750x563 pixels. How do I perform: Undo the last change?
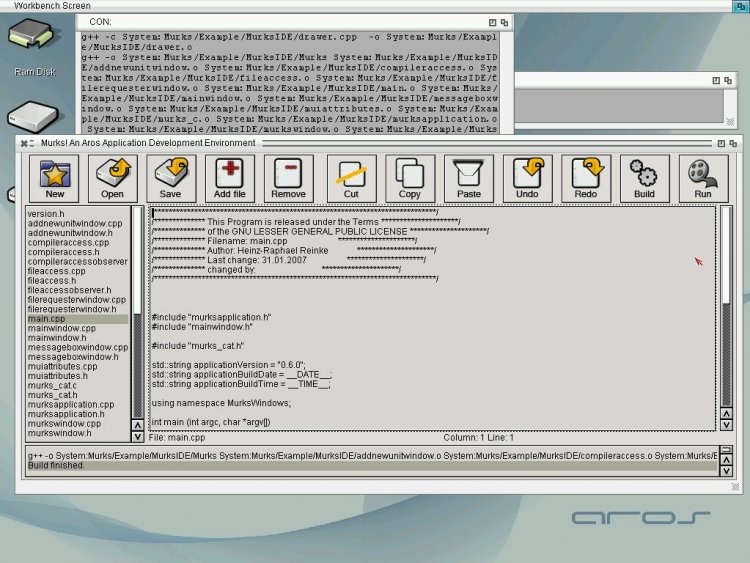pyautogui.click(x=527, y=178)
